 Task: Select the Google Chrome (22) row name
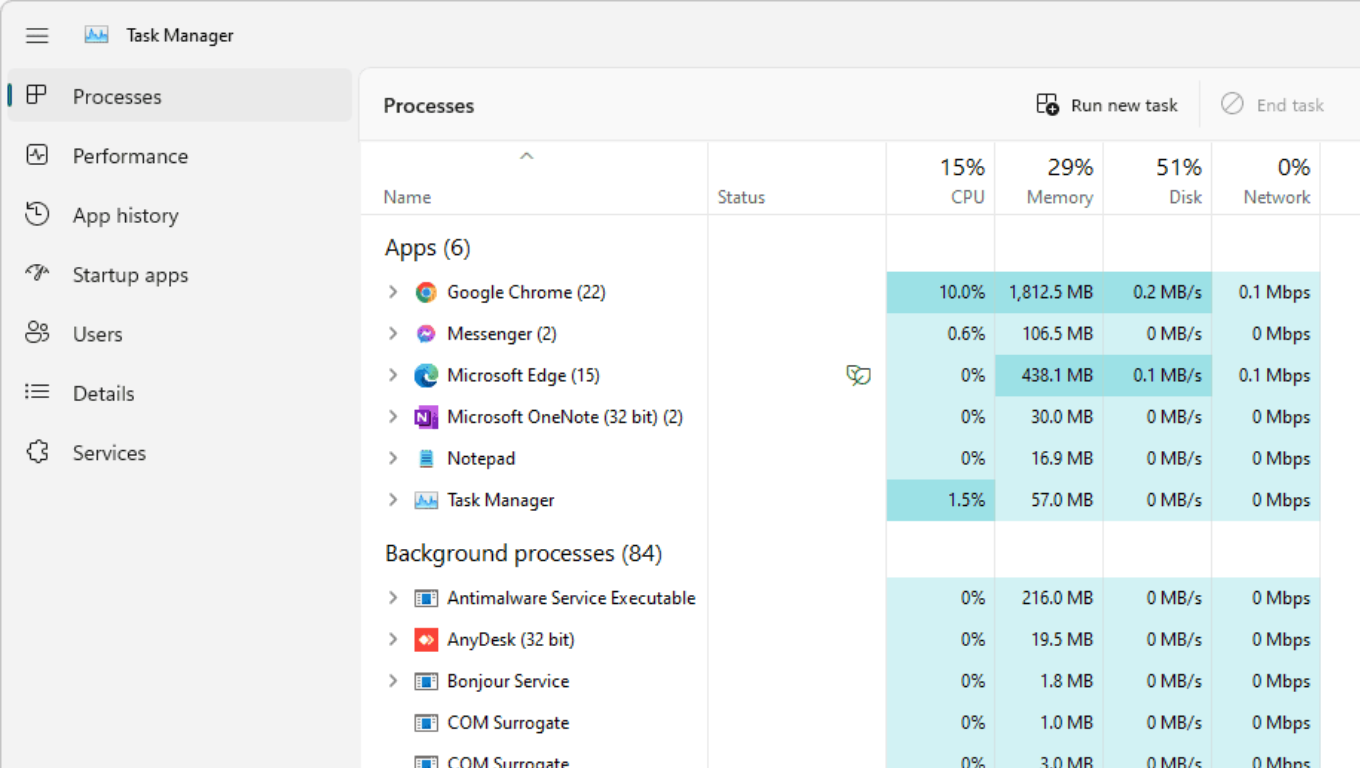(x=526, y=292)
